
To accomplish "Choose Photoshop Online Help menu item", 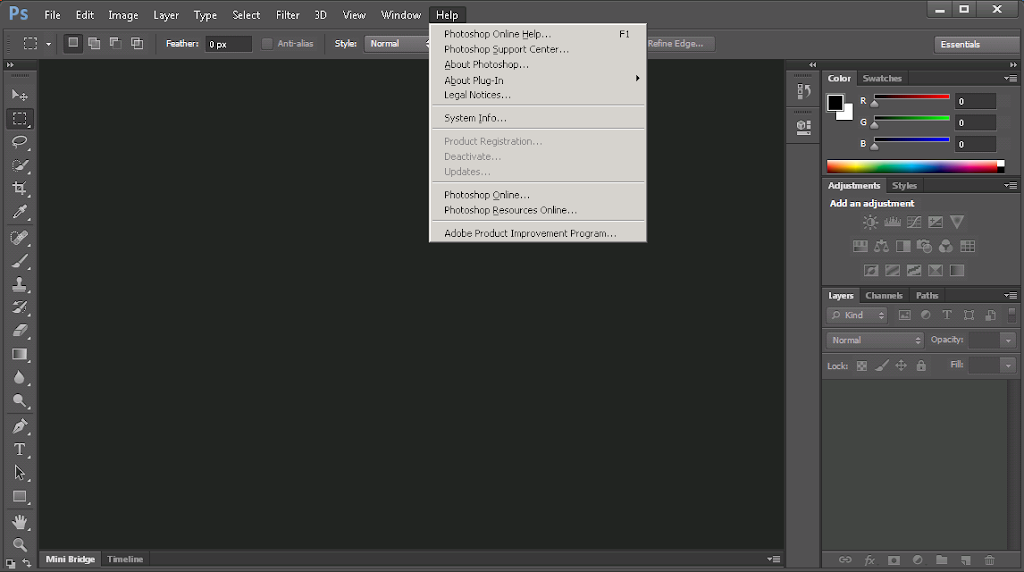I will pos(538,34).
